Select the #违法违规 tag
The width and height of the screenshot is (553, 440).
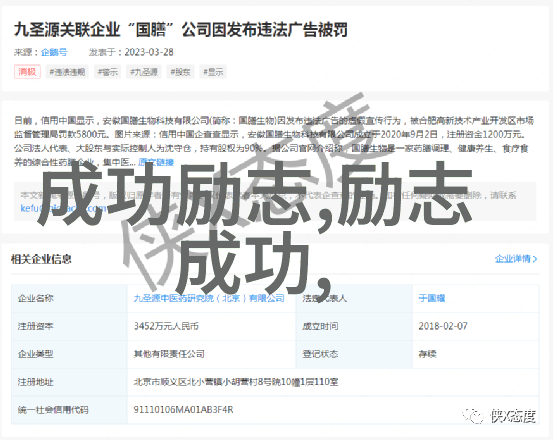point(67,72)
